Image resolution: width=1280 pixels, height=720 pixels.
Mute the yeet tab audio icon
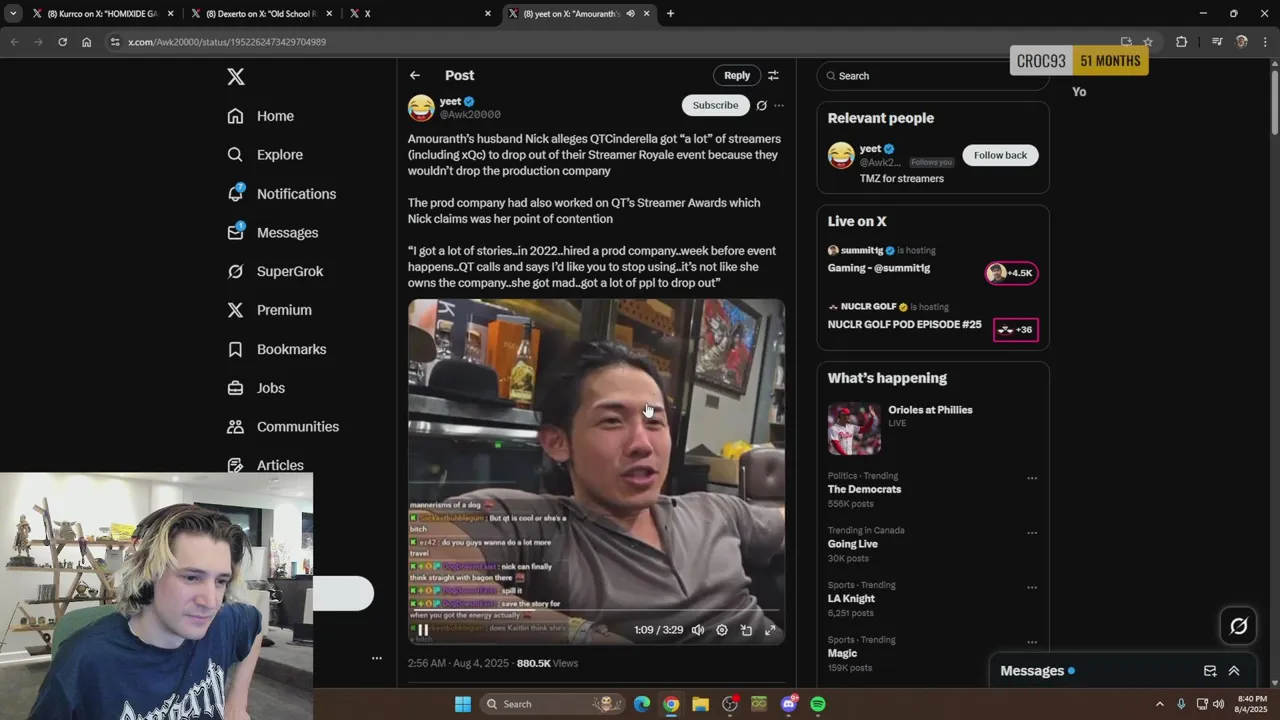tap(630, 14)
